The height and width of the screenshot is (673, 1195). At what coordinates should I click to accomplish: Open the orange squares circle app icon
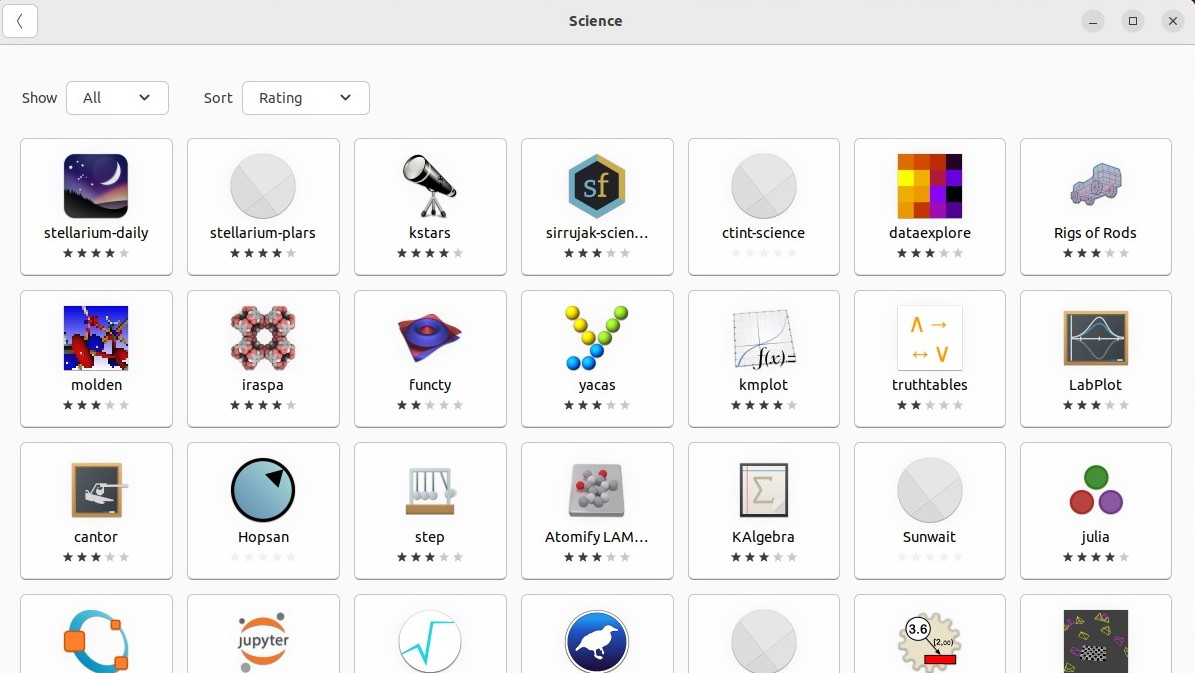pyautogui.click(x=96, y=642)
